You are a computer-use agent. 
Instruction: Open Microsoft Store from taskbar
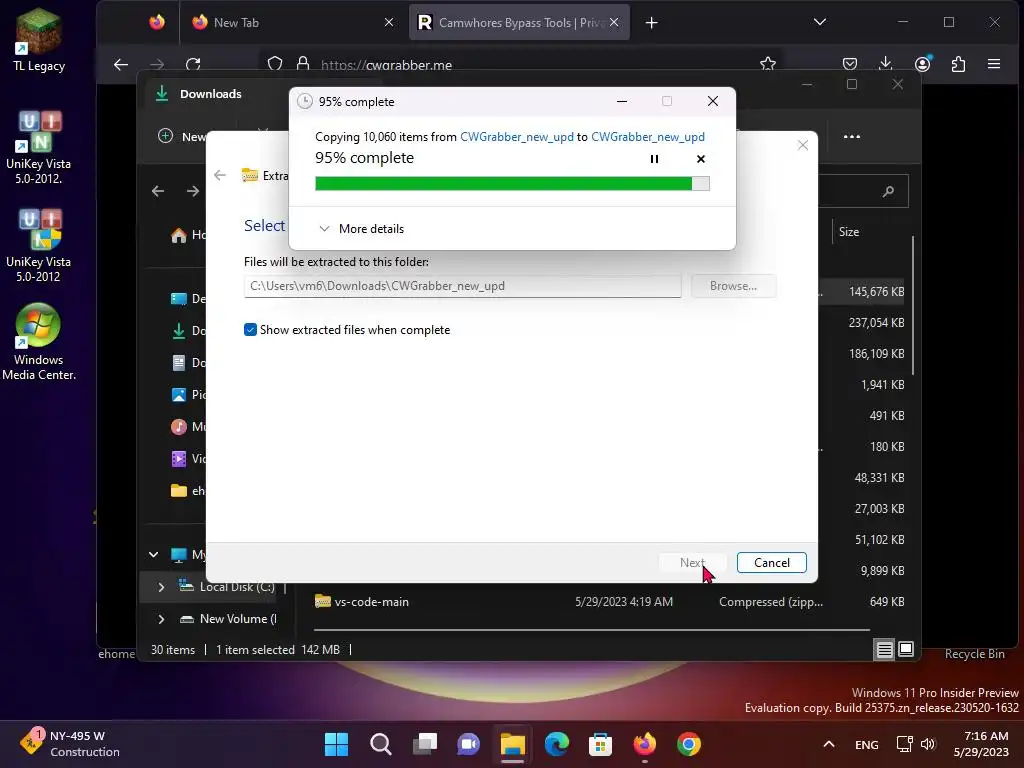(x=600, y=744)
